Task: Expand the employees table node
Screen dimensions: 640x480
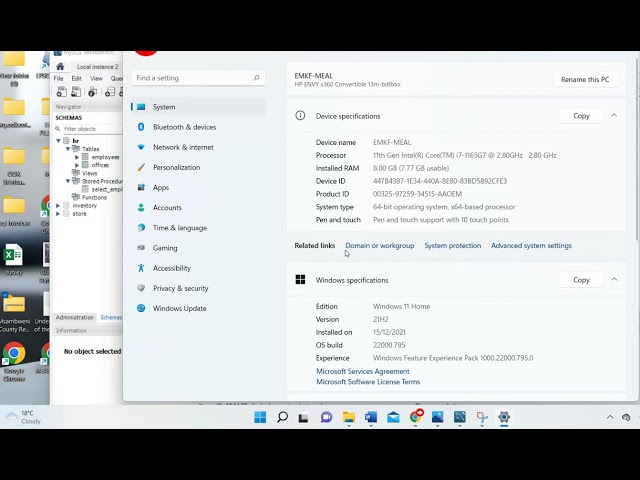Action: 77,157
